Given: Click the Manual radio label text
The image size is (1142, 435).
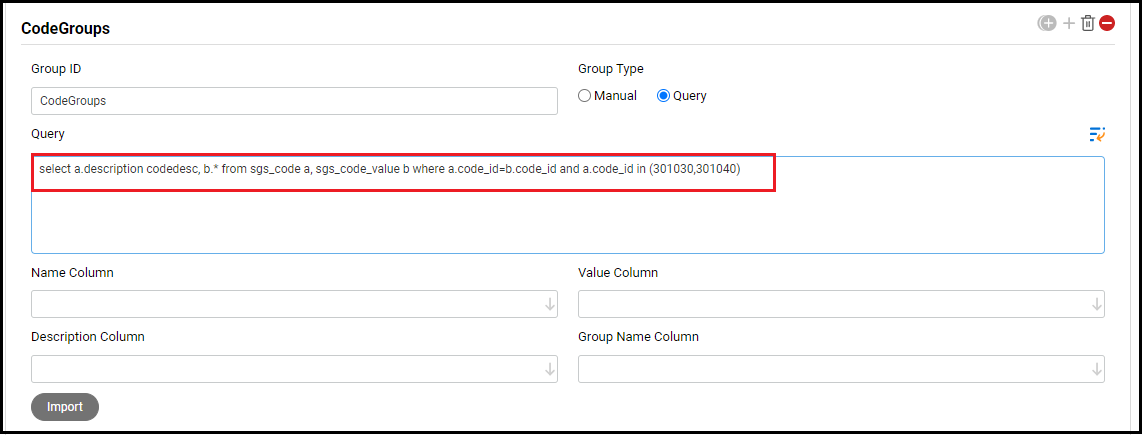Looking at the screenshot, I should coord(615,96).
